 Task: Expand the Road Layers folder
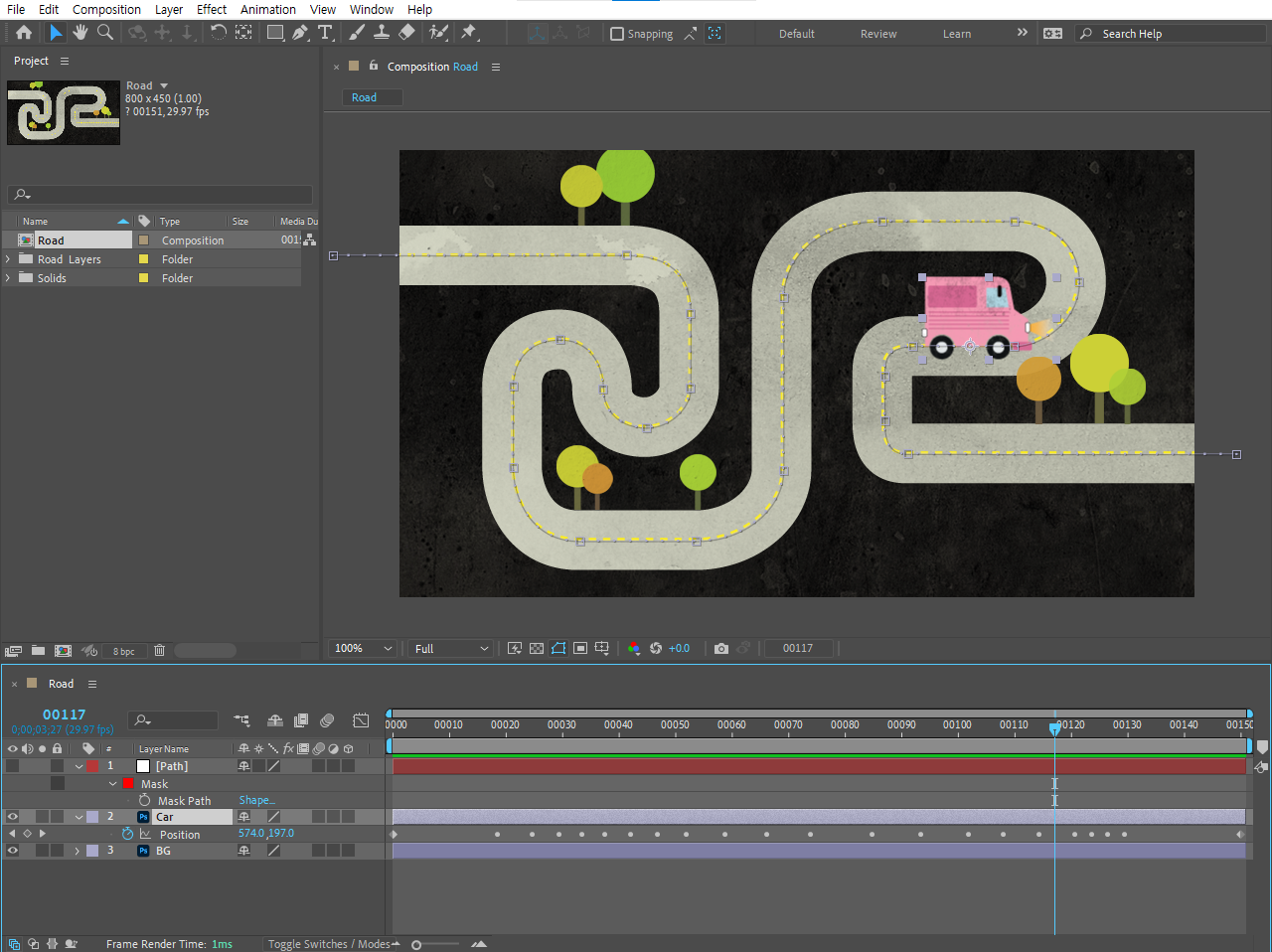tap(8, 259)
